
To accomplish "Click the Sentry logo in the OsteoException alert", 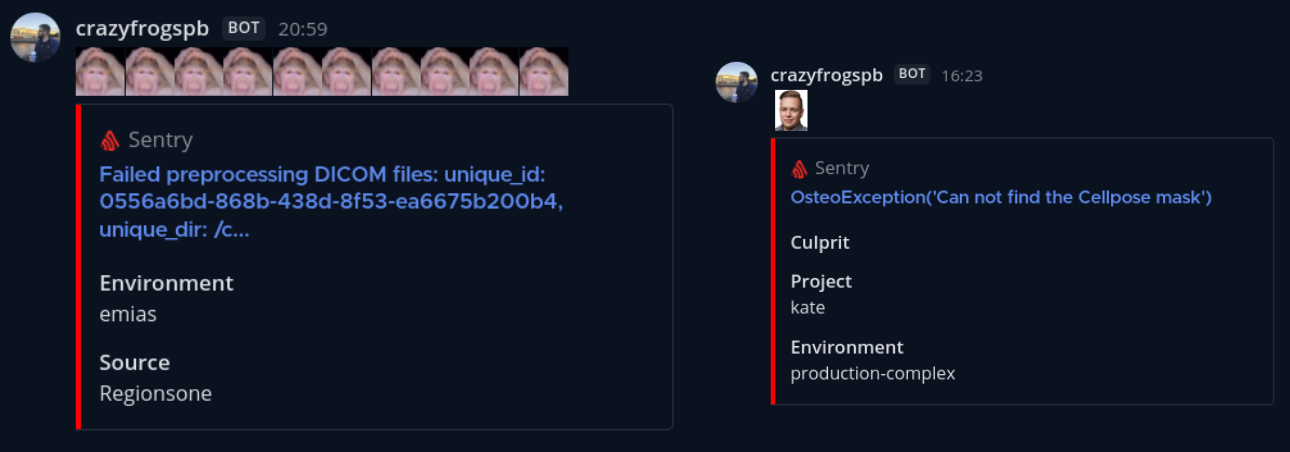I will 799,169.
